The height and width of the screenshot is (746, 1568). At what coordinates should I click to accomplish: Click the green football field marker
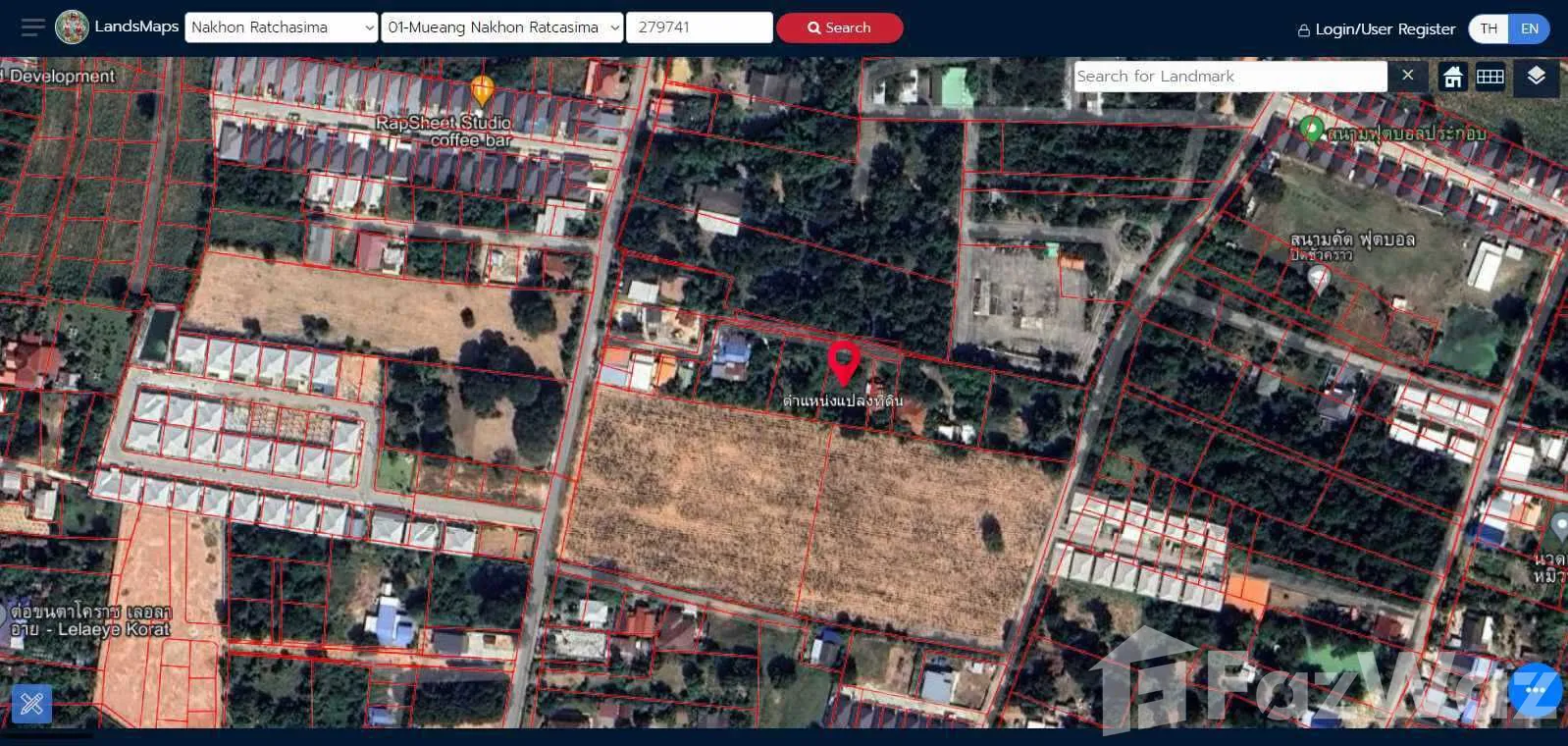pos(1311,129)
